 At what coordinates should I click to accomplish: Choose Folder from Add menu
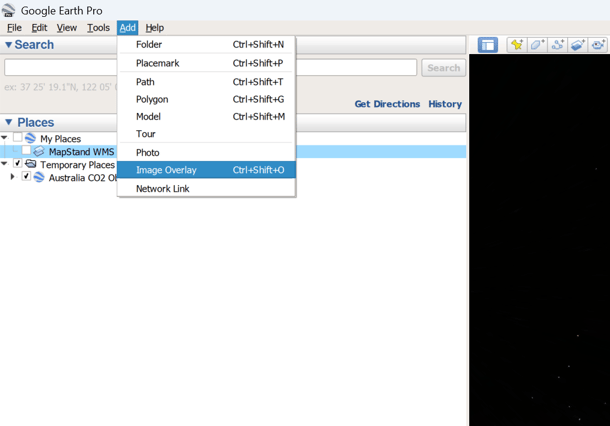[x=206, y=45]
